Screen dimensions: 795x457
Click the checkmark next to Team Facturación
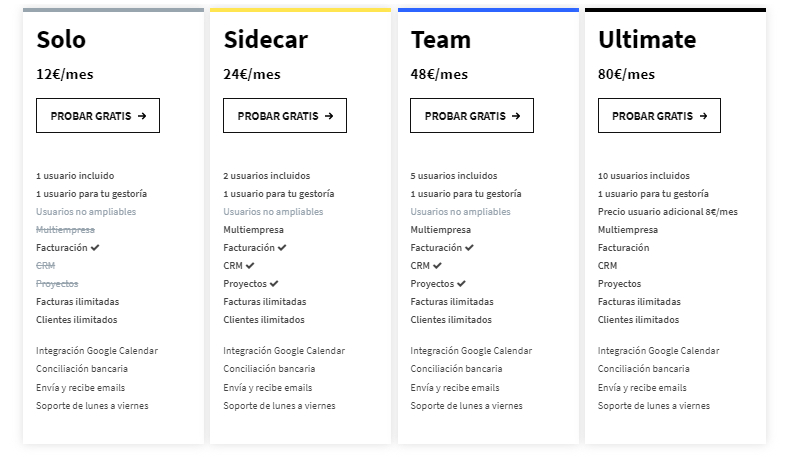tap(469, 248)
